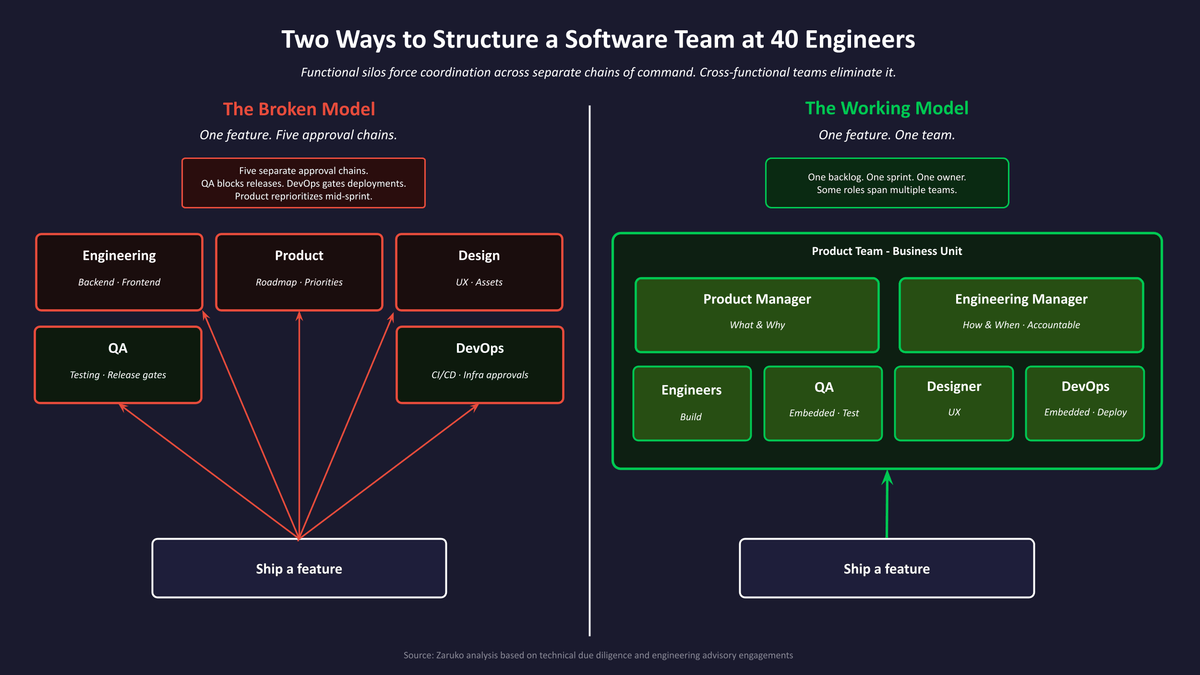This screenshot has width=1200, height=675.
Task: Select the embedded DevOps card labeled Deploy
Action: pyautogui.click(x=1084, y=402)
